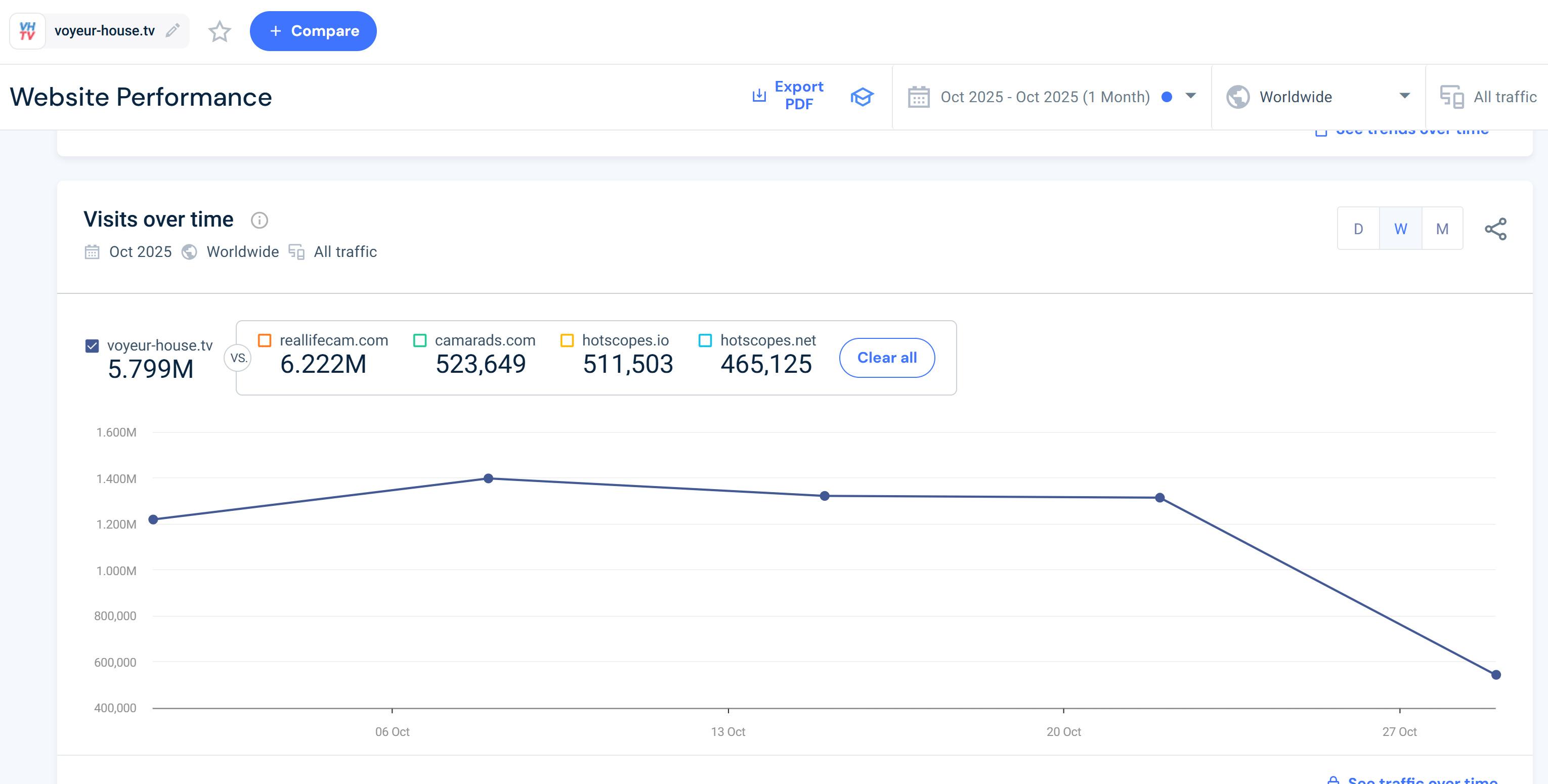Image resolution: width=1548 pixels, height=784 pixels.
Task: Open the graduation cap learning icon
Action: point(862,97)
